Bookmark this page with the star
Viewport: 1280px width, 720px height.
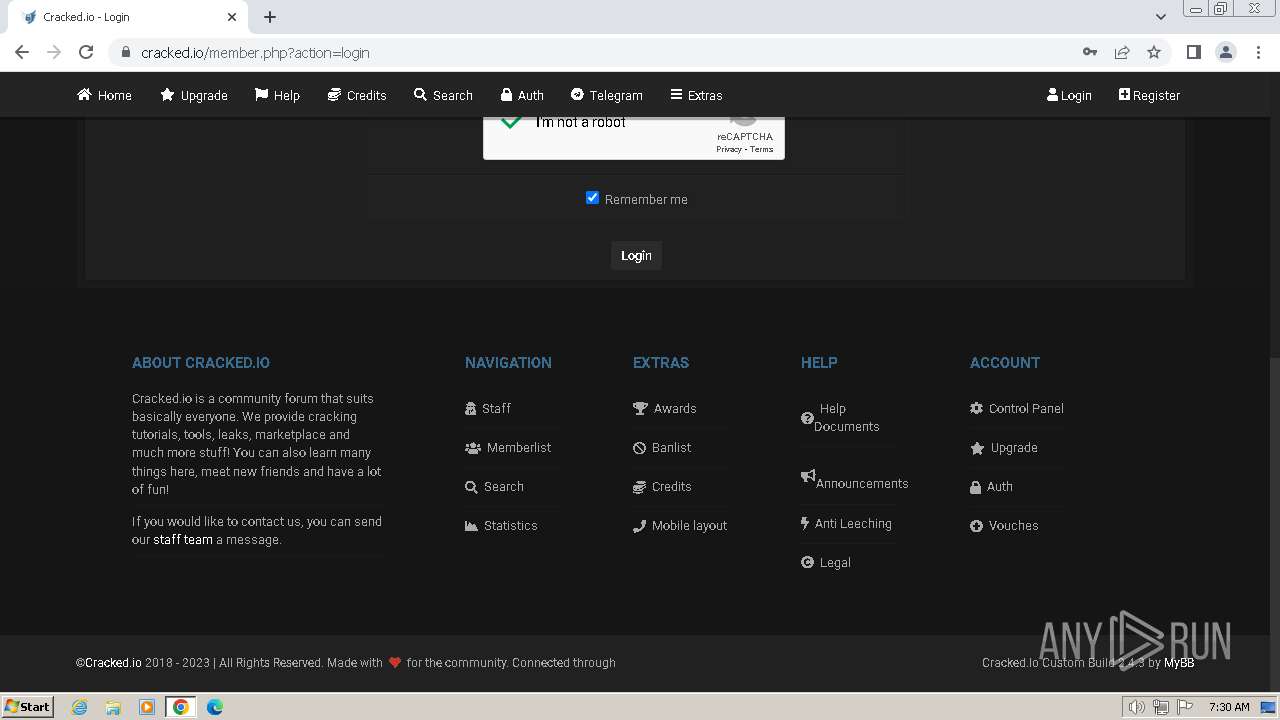tap(1154, 52)
